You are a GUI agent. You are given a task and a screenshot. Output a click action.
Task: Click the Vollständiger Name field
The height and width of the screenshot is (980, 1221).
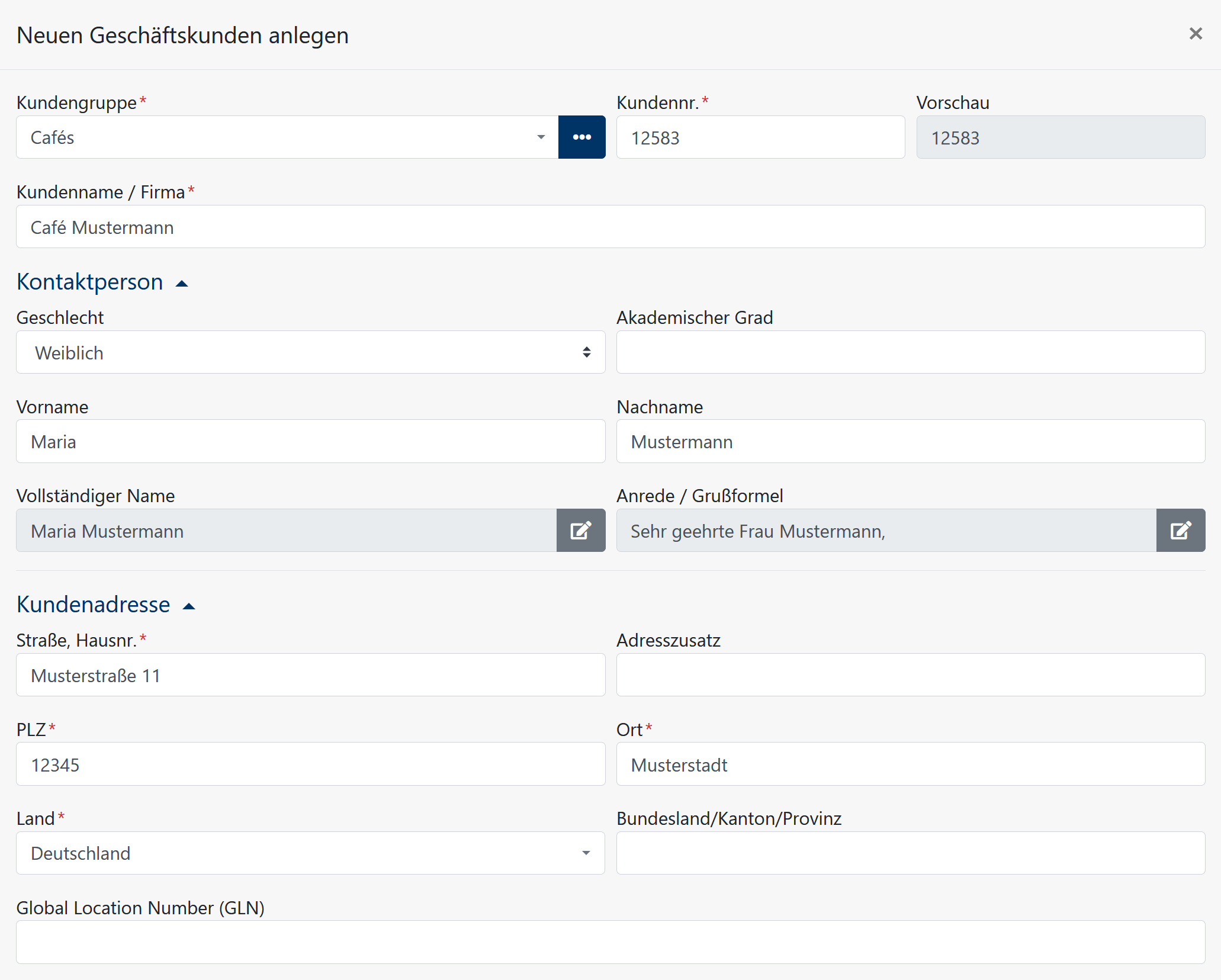(287, 531)
